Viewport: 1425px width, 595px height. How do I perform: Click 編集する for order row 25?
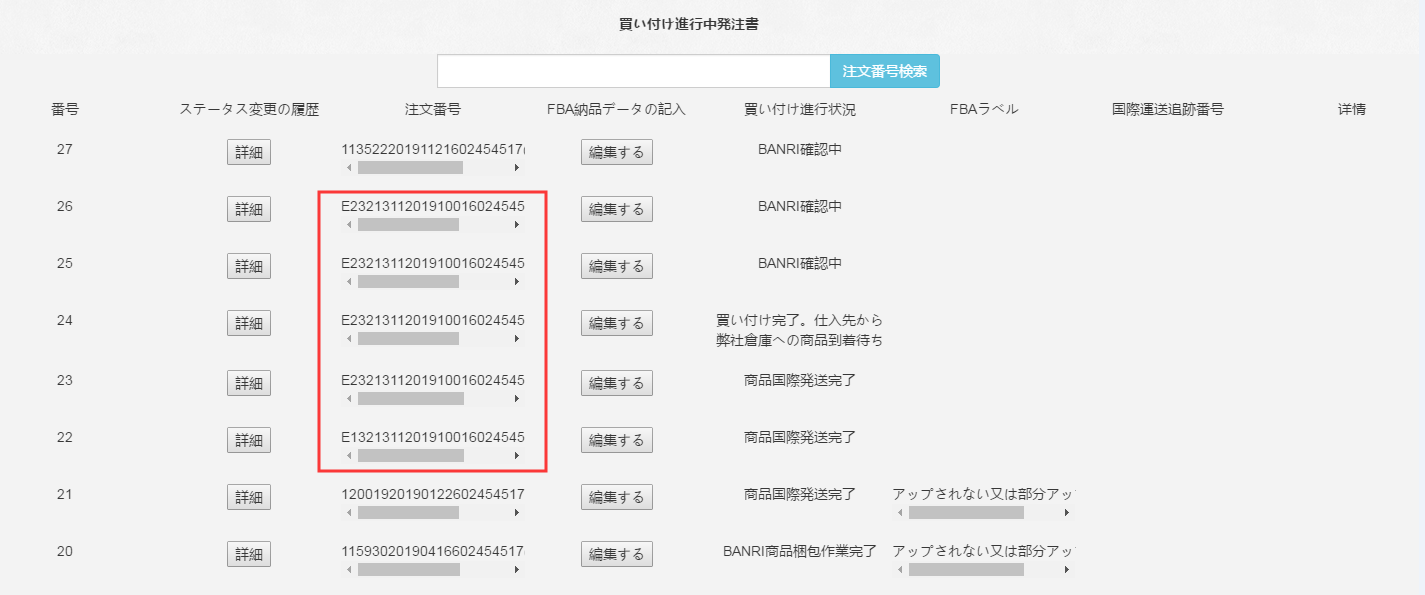(616, 266)
